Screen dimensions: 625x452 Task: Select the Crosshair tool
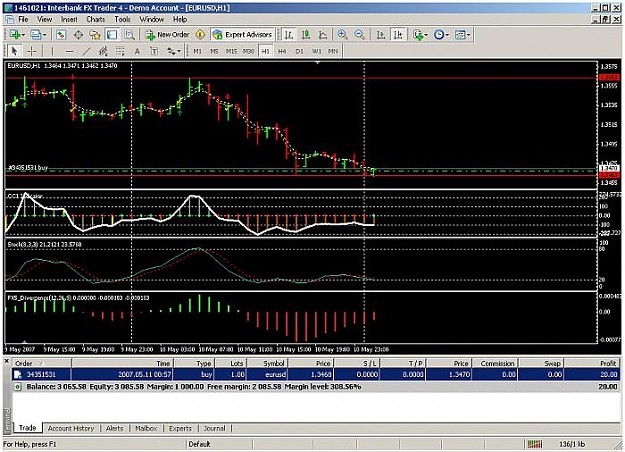[31, 51]
